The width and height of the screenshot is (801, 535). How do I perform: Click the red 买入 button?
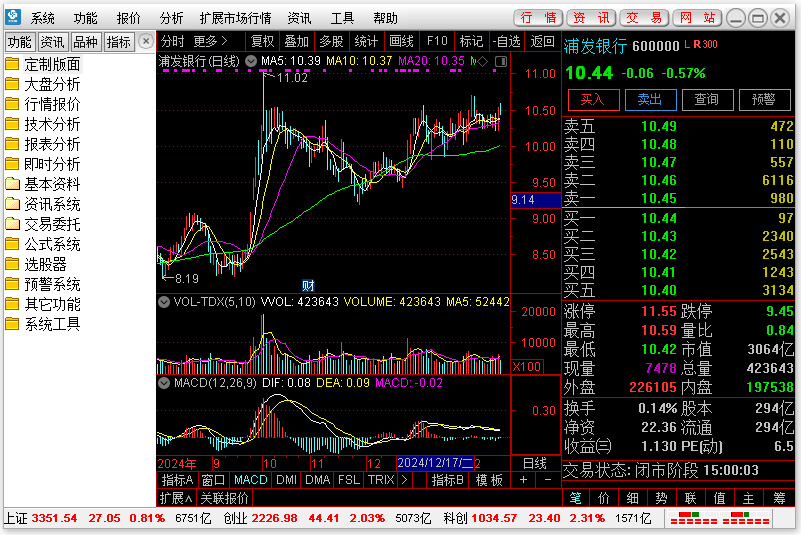pos(593,100)
